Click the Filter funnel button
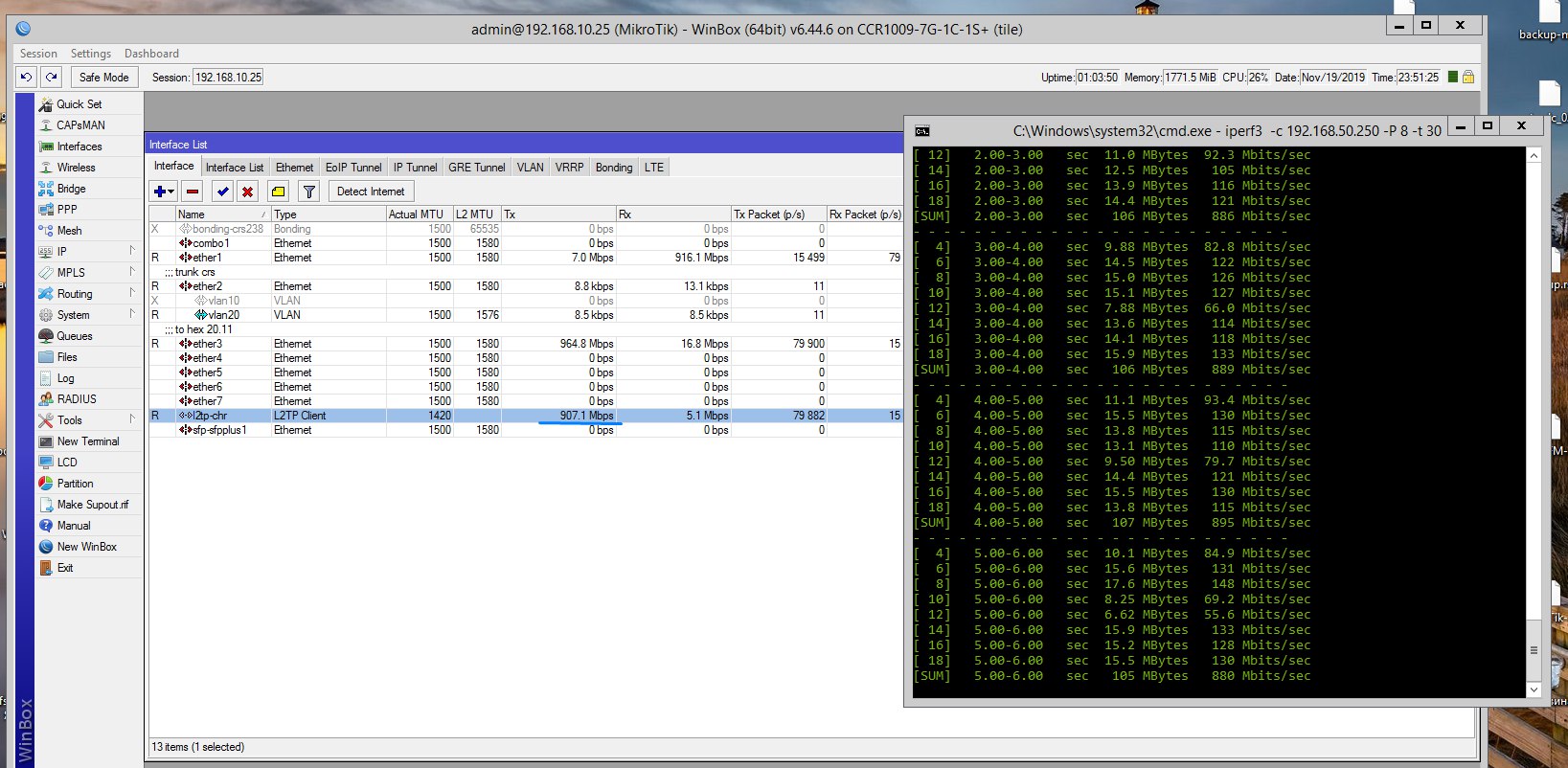1568x768 pixels. (x=308, y=191)
